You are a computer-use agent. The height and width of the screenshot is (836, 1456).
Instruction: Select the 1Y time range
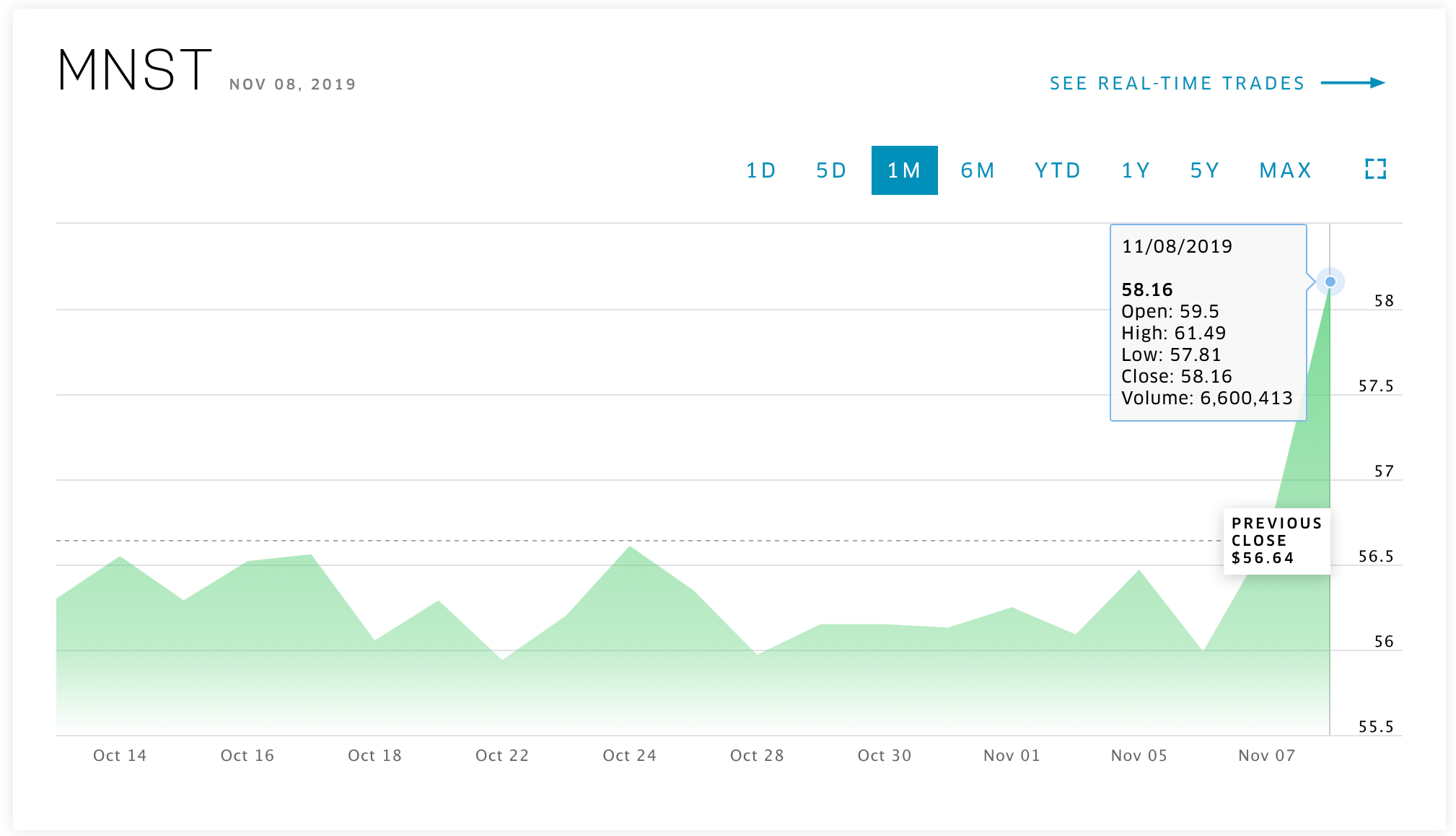coord(1136,170)
